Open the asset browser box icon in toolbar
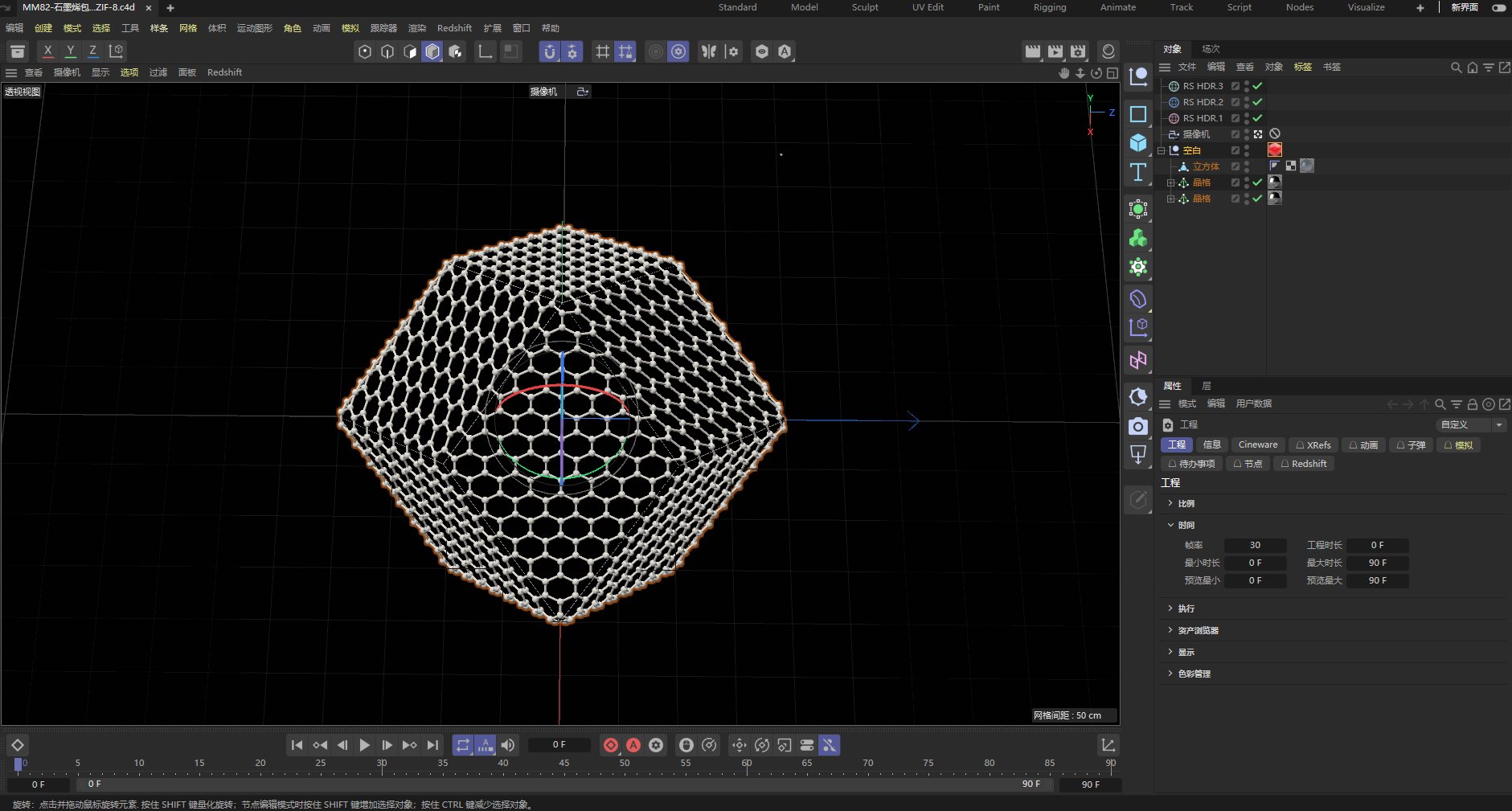The height and width of the screenshot is (811, 1512). [x=18, y=51]
